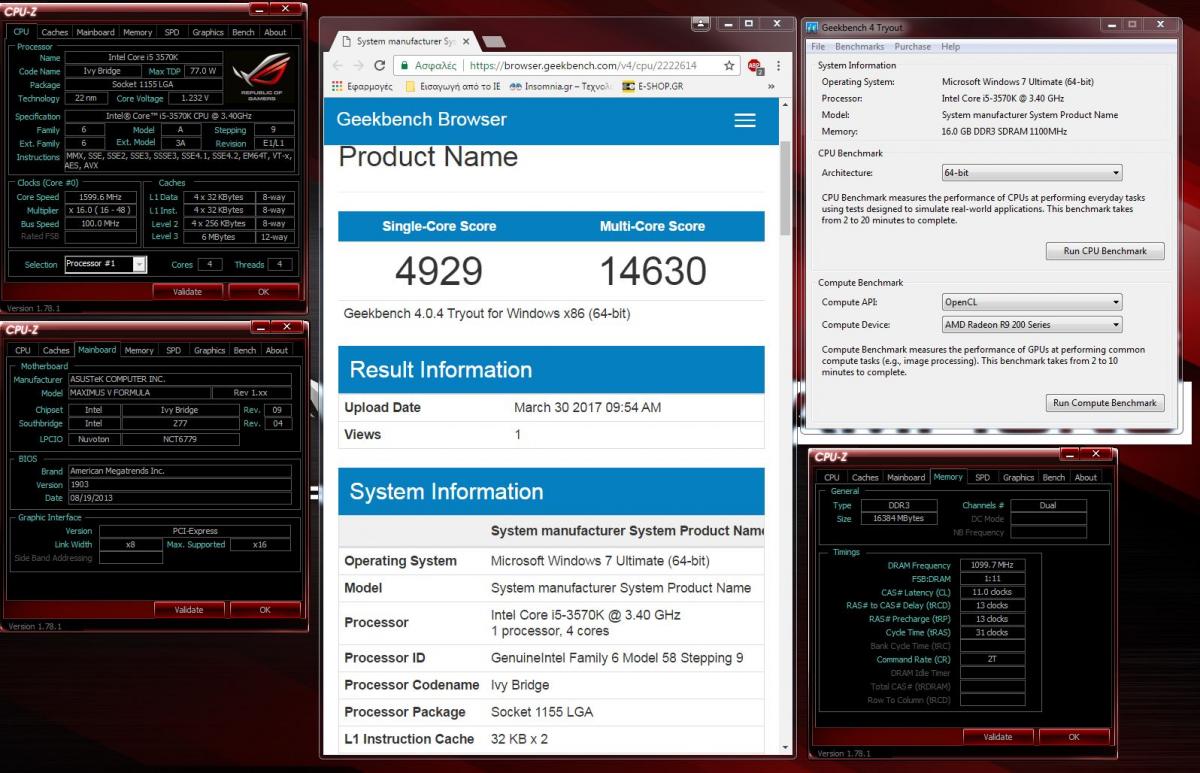The height and width of the screenshot is (773, 1200).
Task: Open the Purchase menu in Geekbench 4
Action: tap(912, 46)
